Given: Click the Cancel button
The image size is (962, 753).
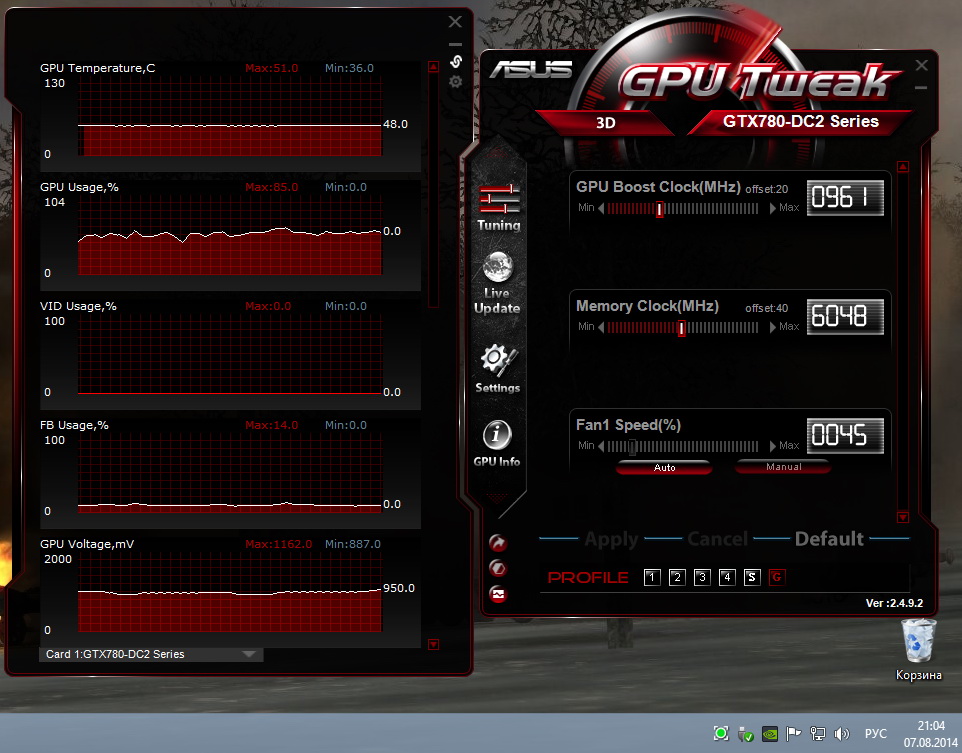Looking at the screenshot, I should [717, 539].
